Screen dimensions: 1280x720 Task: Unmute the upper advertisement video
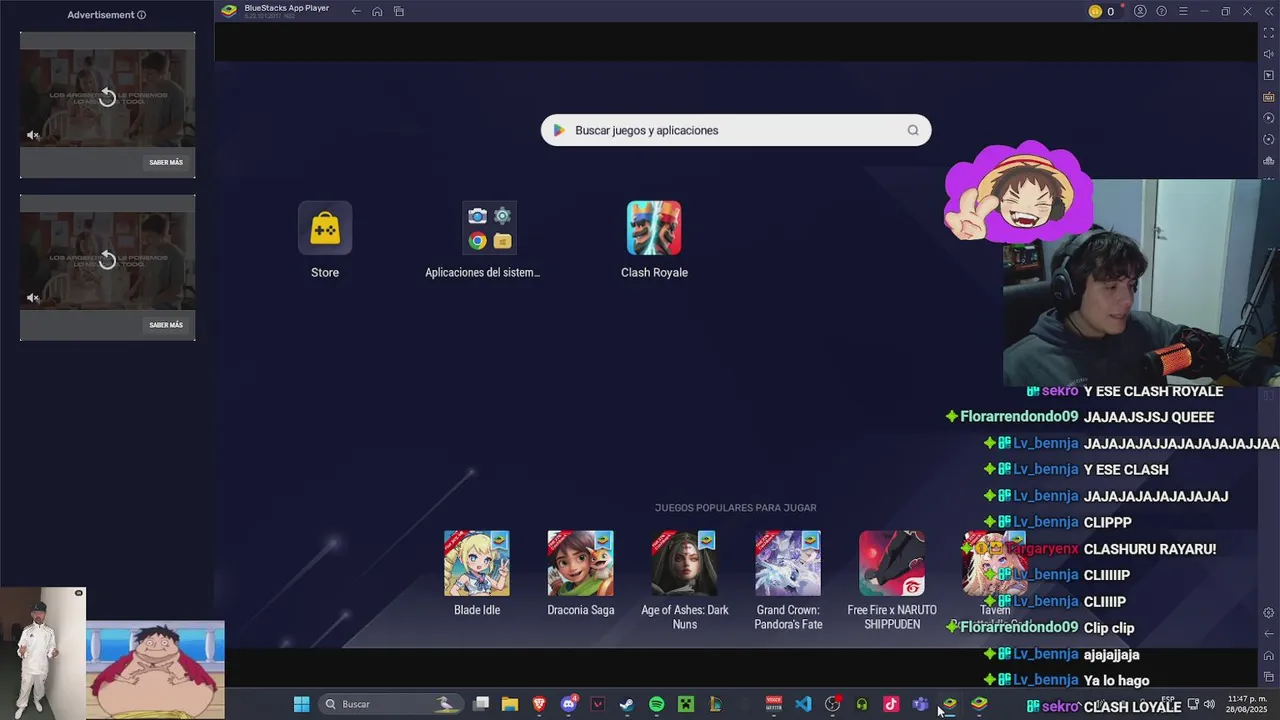tap(33, 135)
